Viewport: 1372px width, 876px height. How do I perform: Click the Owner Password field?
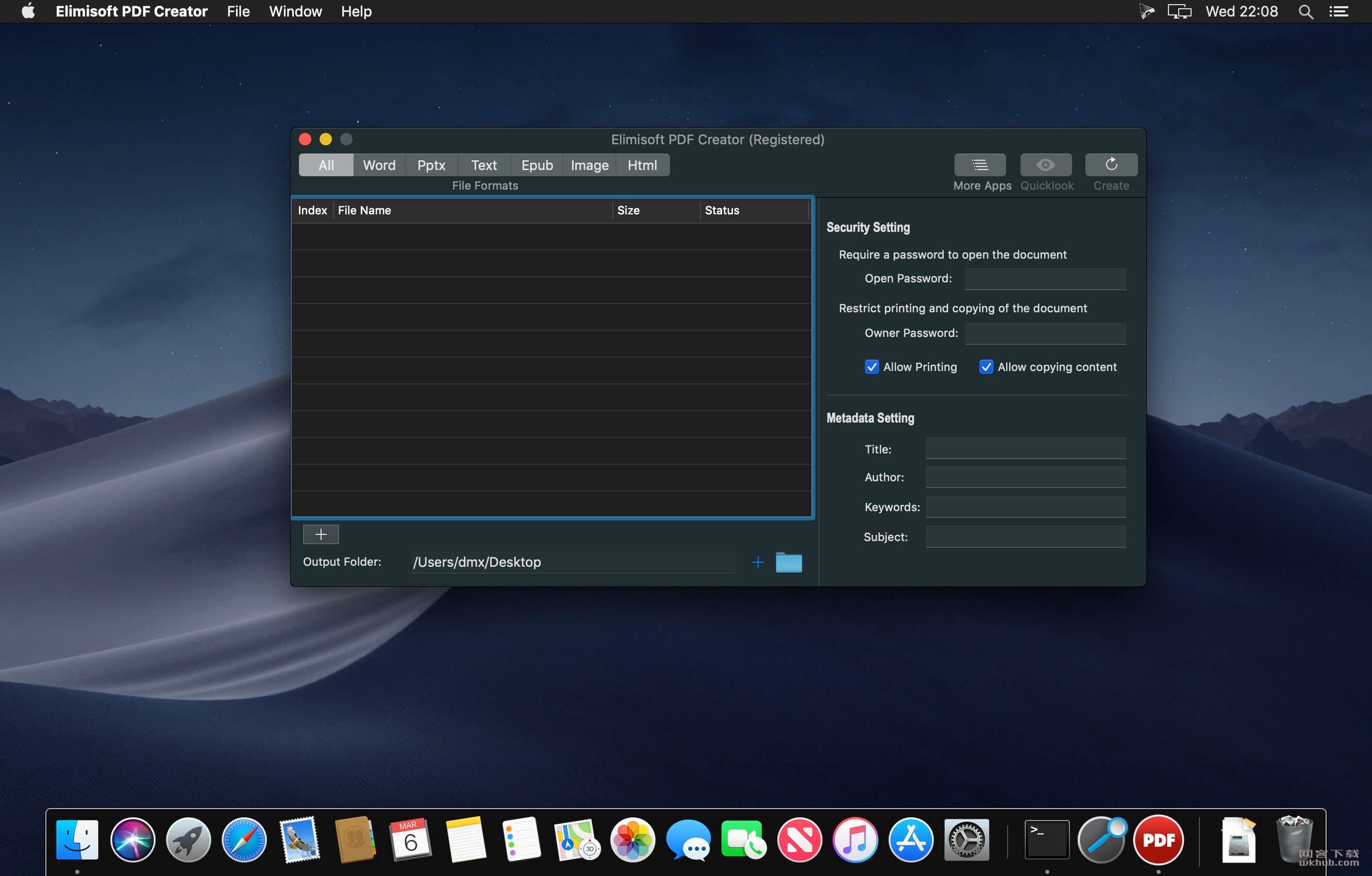point(1046,333)
